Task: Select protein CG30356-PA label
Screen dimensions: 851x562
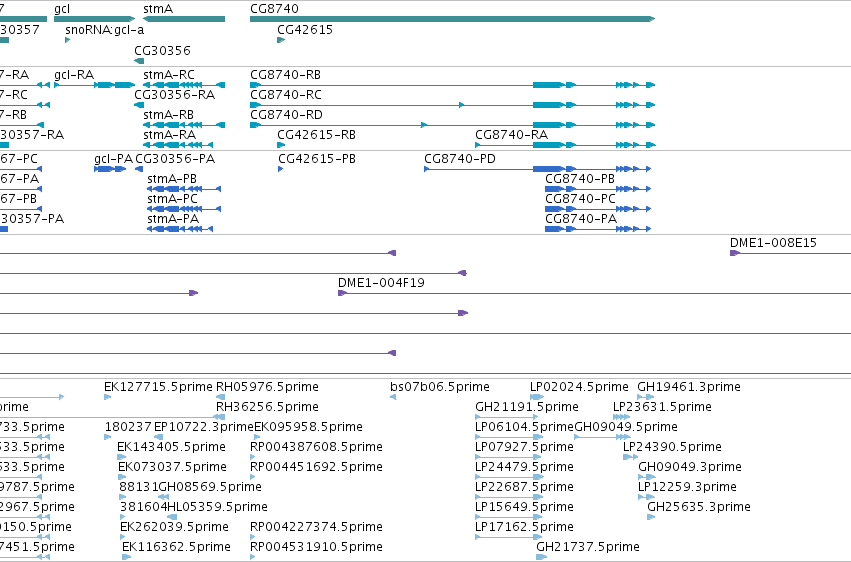Action: tap(175, 158)
